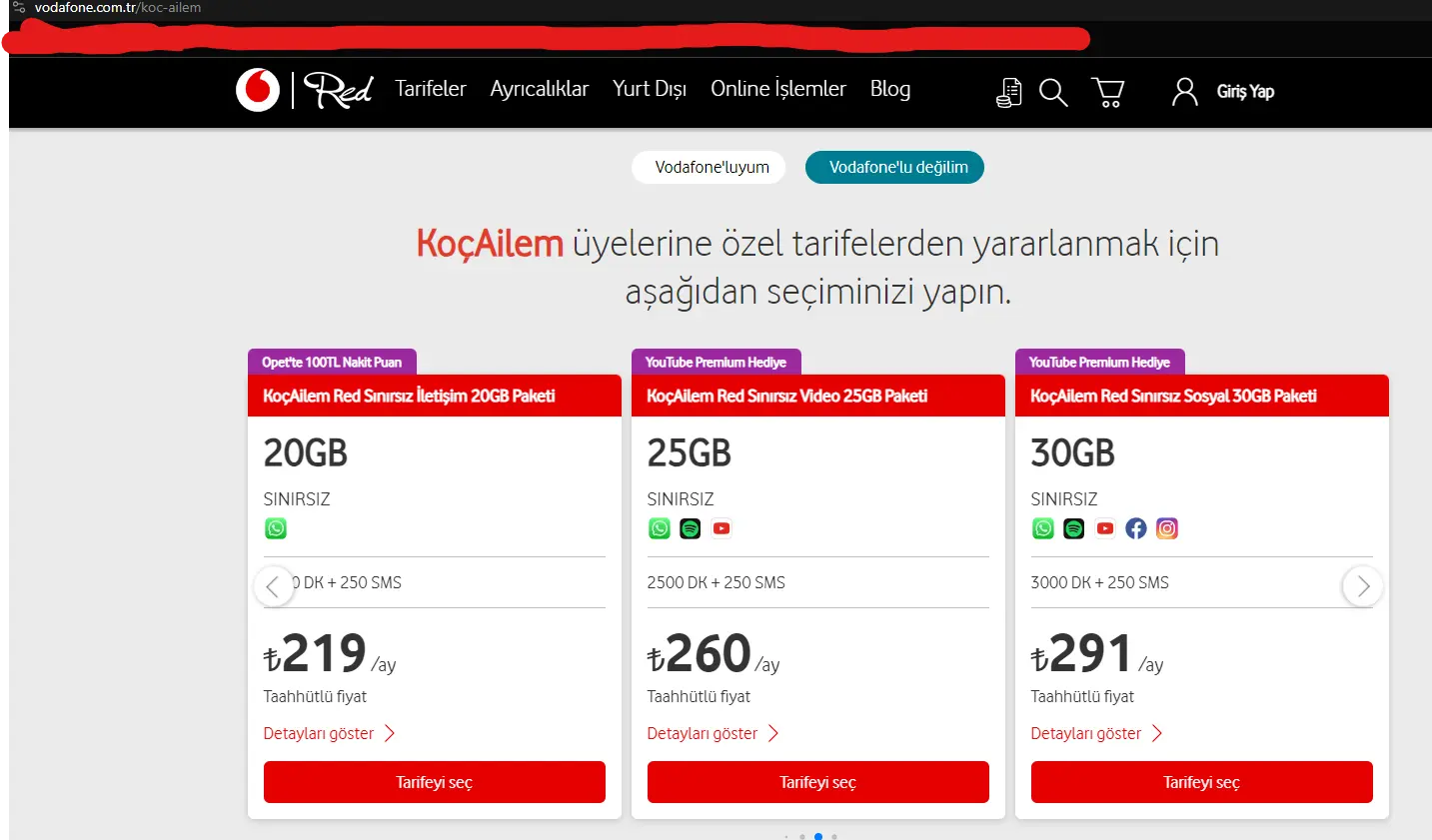This screenshot has height=840, width=1432.
Task: Click the Spotify icon in the 30GB card
Action: (1074, 528)
